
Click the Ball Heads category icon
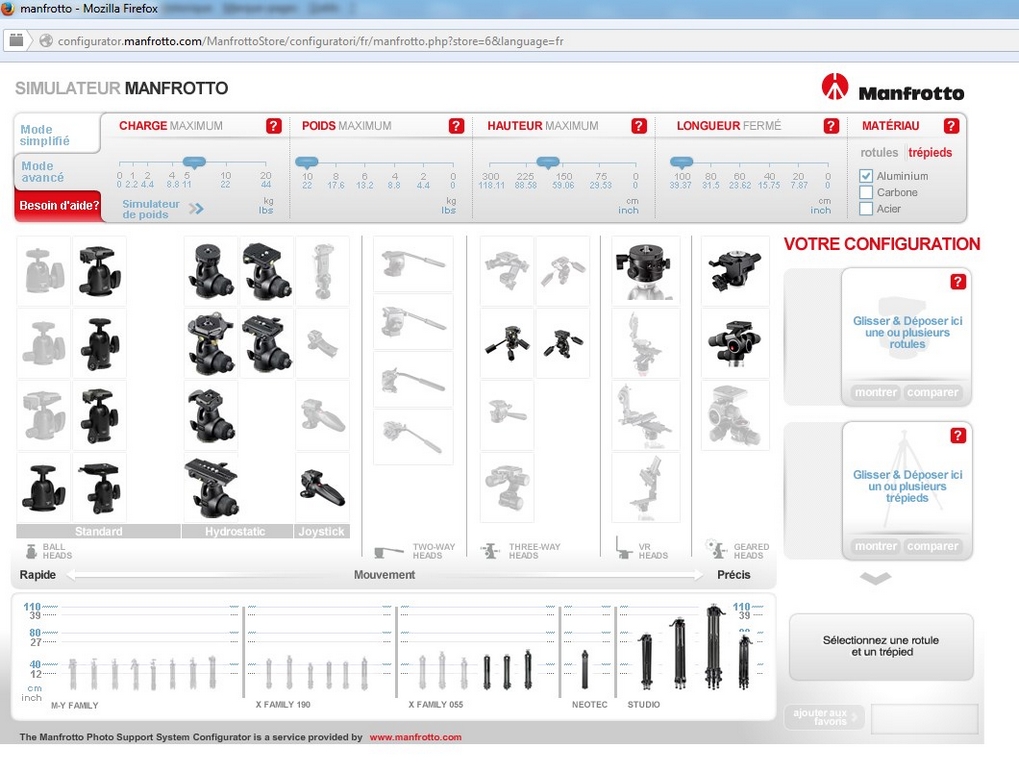[x=31, y=551]
